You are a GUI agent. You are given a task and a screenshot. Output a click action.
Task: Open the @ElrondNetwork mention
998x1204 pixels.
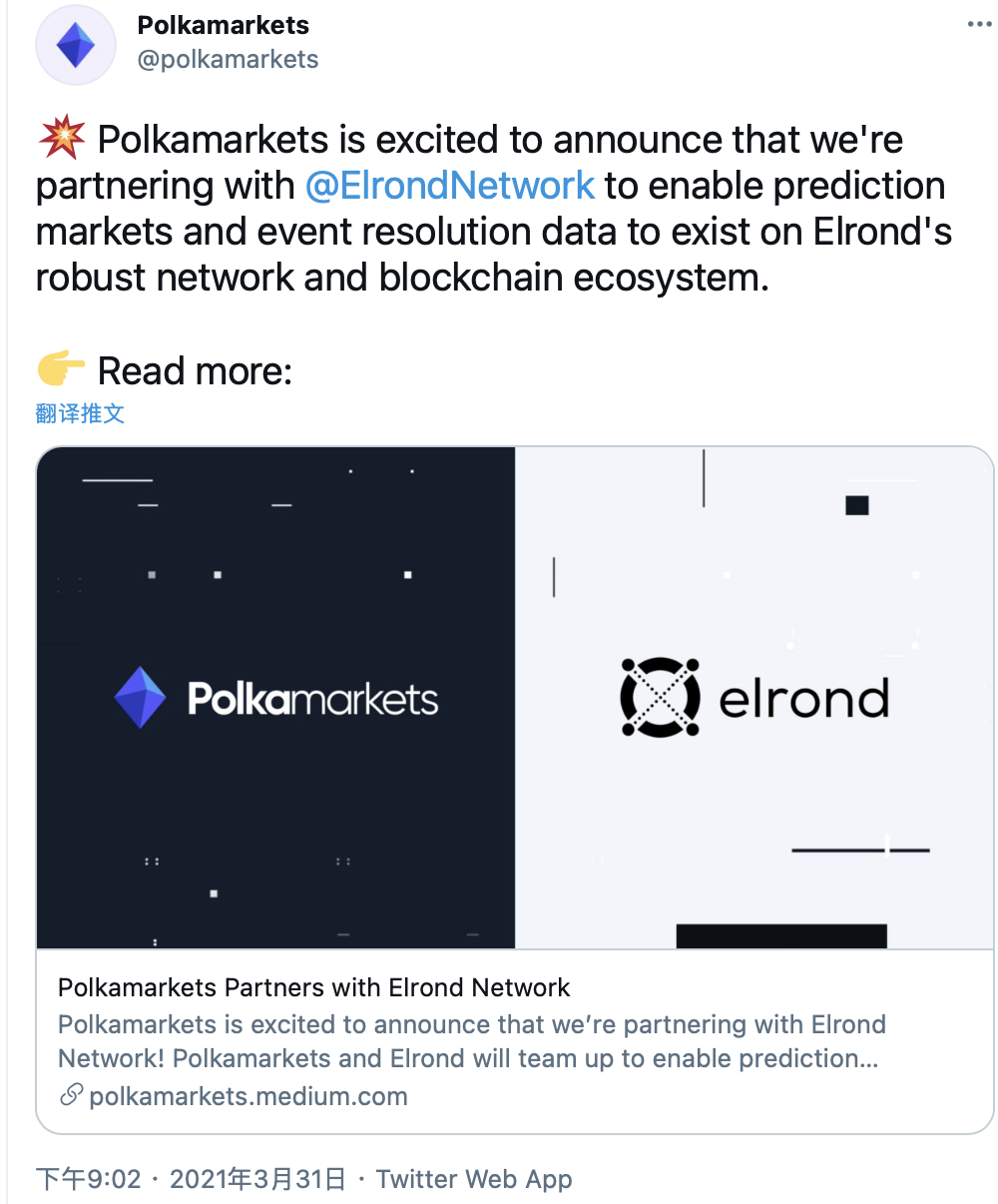450,186
